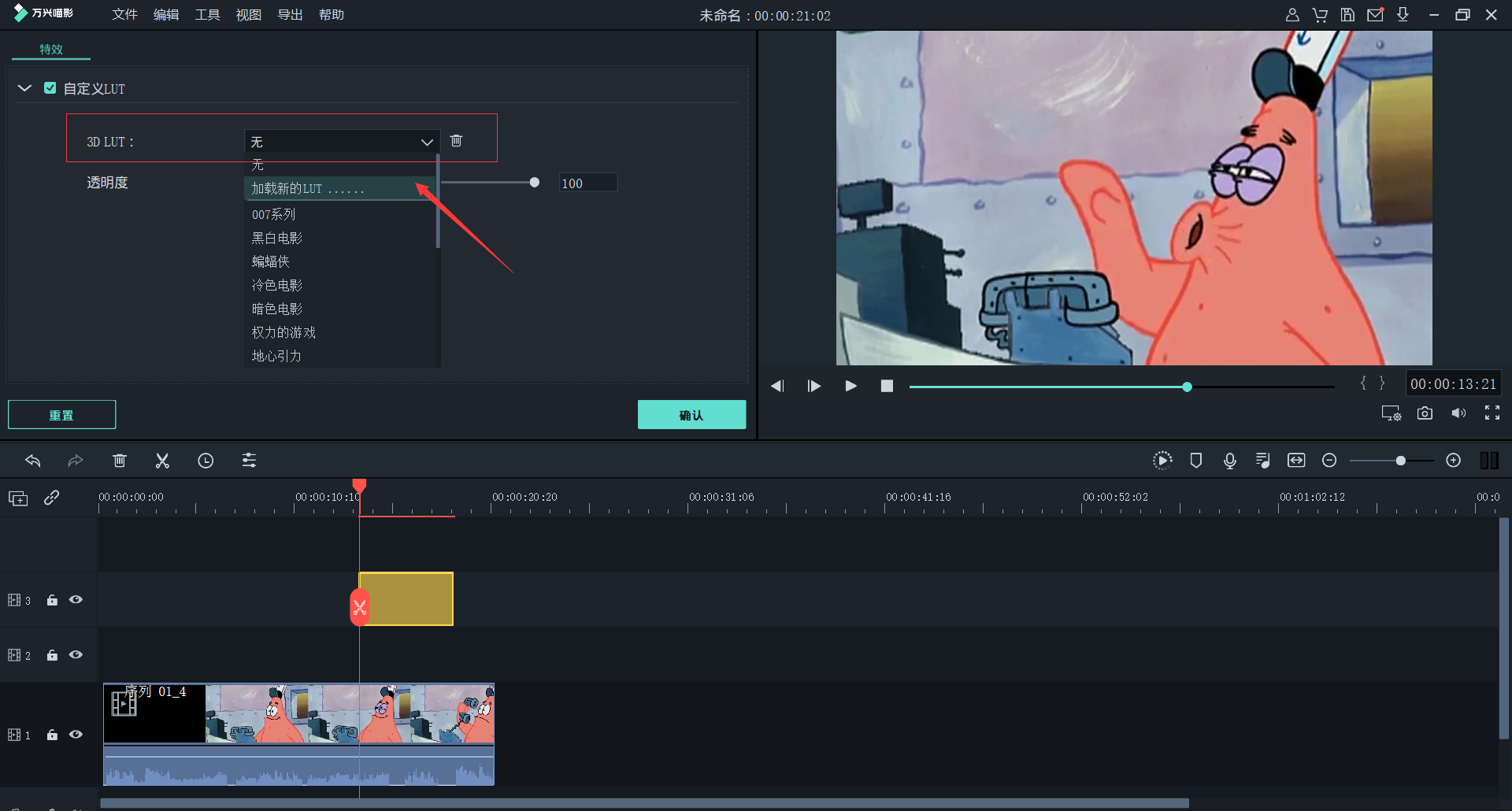Click the undo arrow in timeline toolbar
Viewport: 1512px width, 811px height.
click(x=33, y=461)
